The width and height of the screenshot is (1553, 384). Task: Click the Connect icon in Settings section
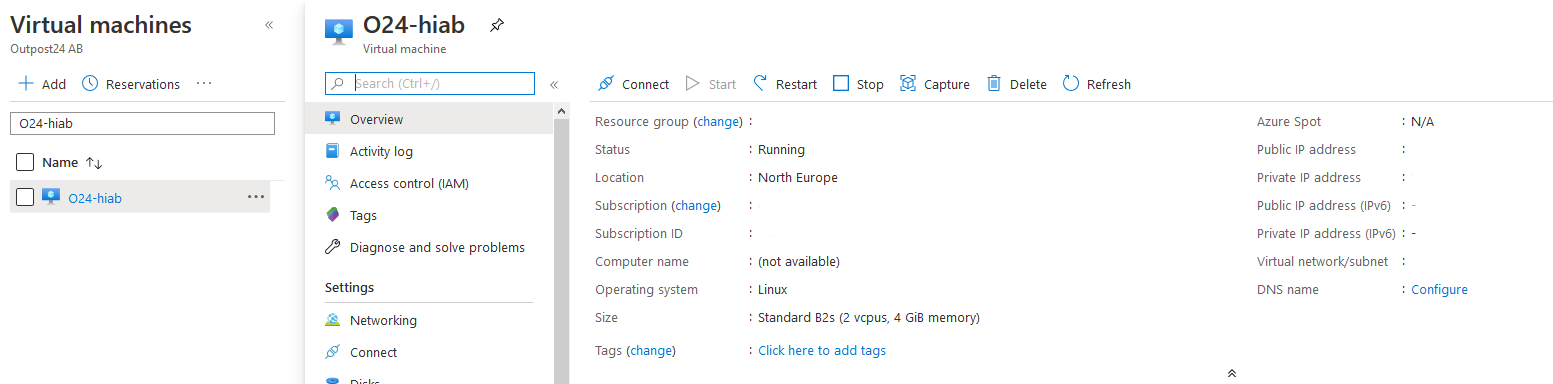333,352
